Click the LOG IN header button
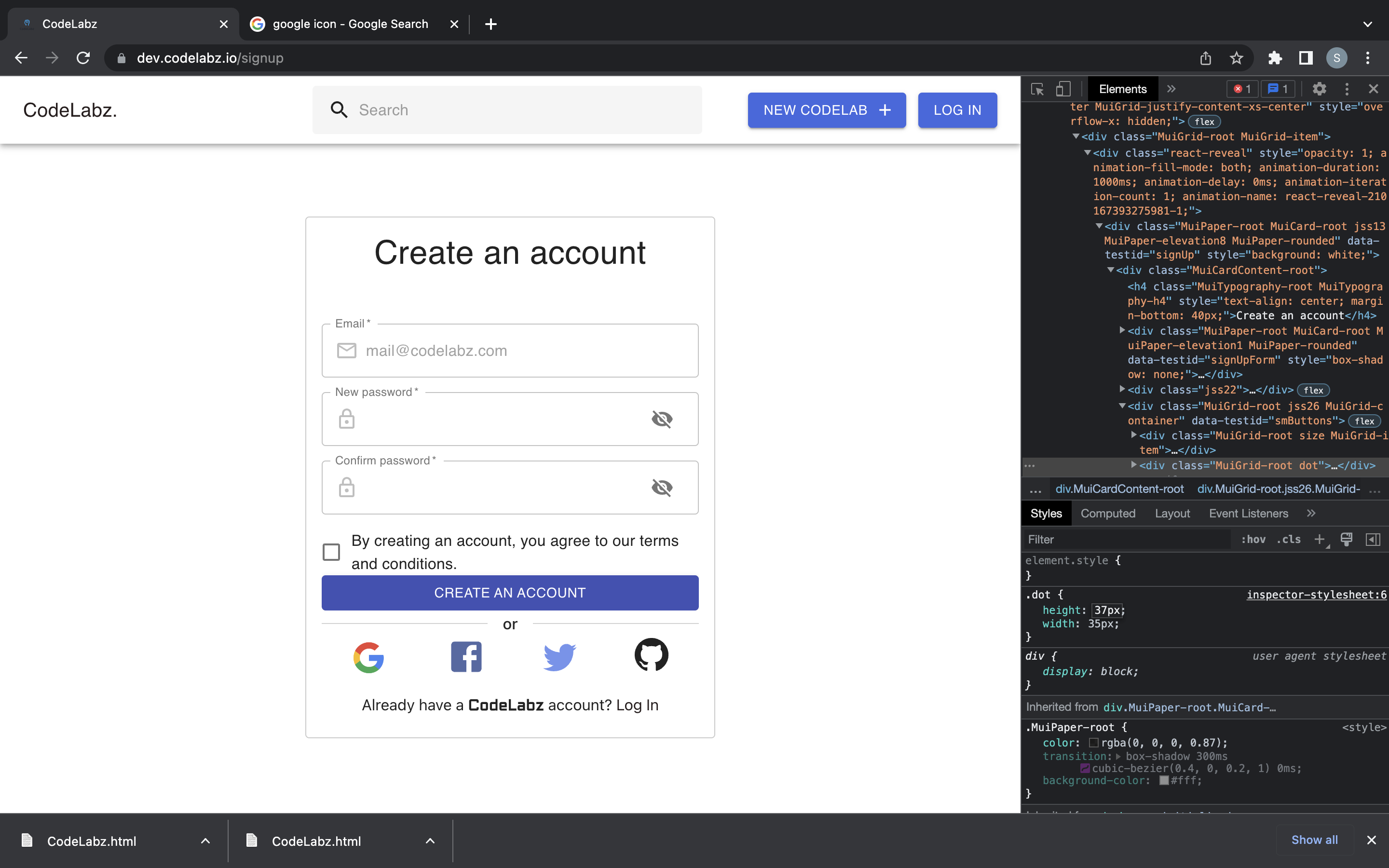The height and width of the screenshot is (868, 1389). 957,110
